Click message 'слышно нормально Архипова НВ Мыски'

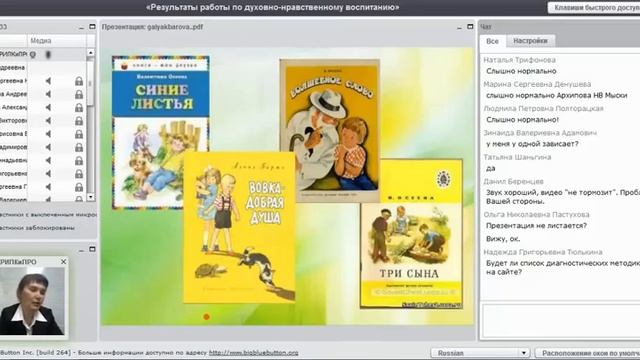(x=557, y=96)
